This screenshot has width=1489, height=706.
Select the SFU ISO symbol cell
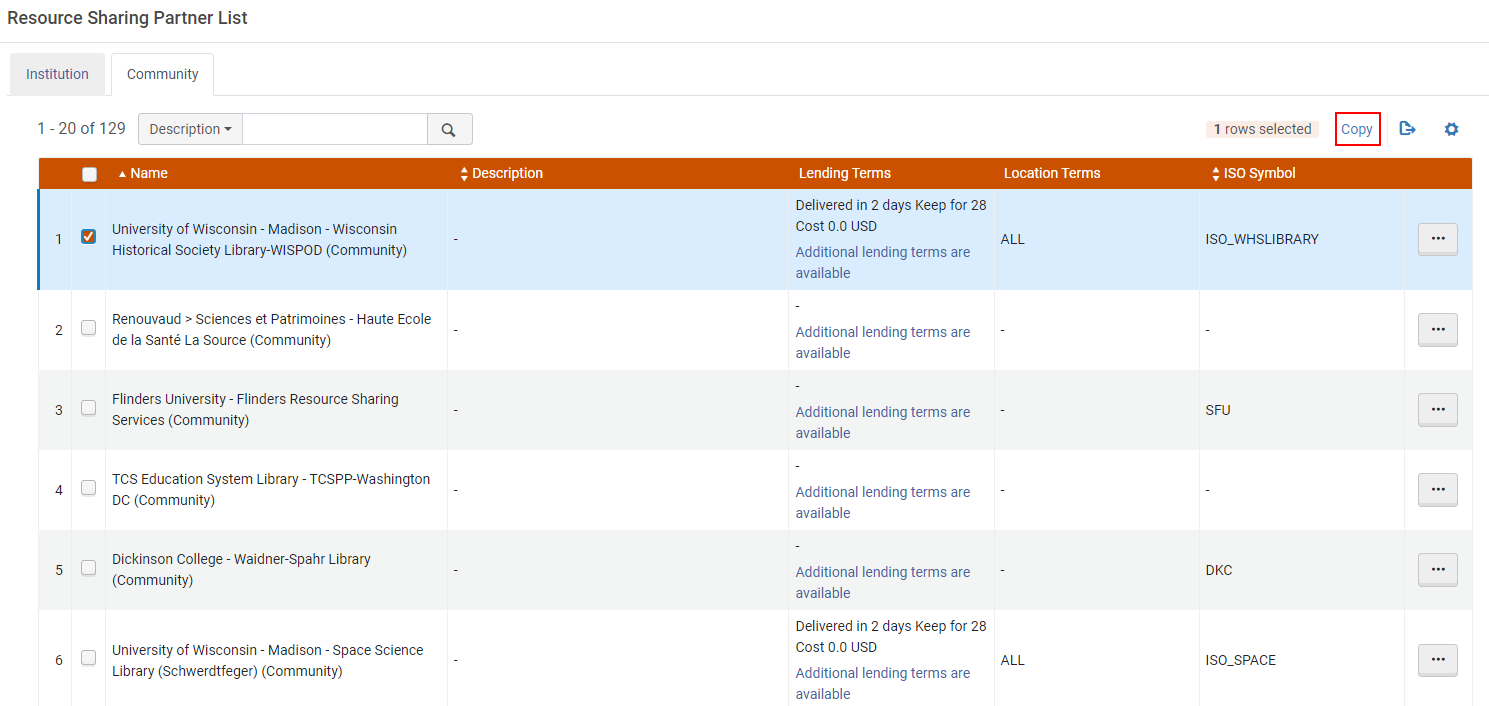pyautogui.click(x=1218, y=410)
